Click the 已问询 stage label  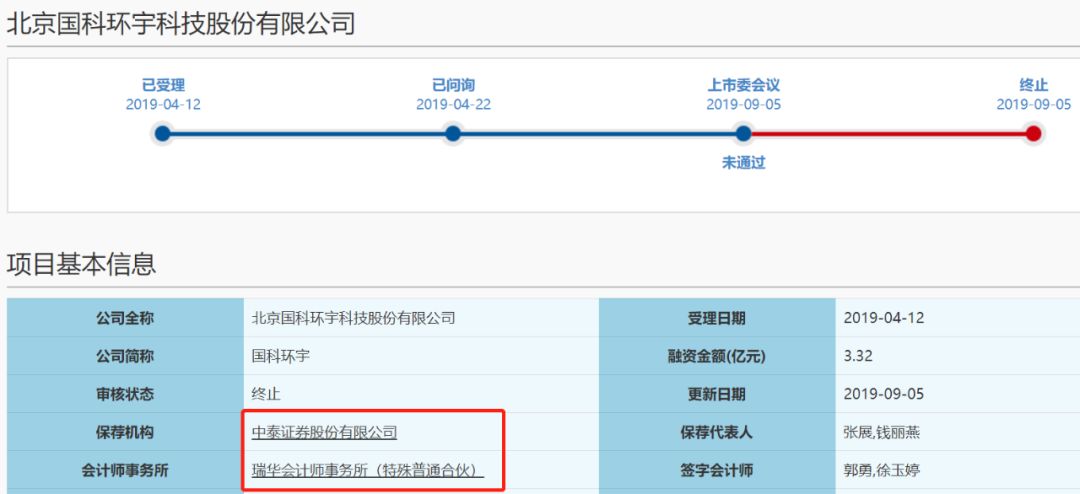(453, 85)
